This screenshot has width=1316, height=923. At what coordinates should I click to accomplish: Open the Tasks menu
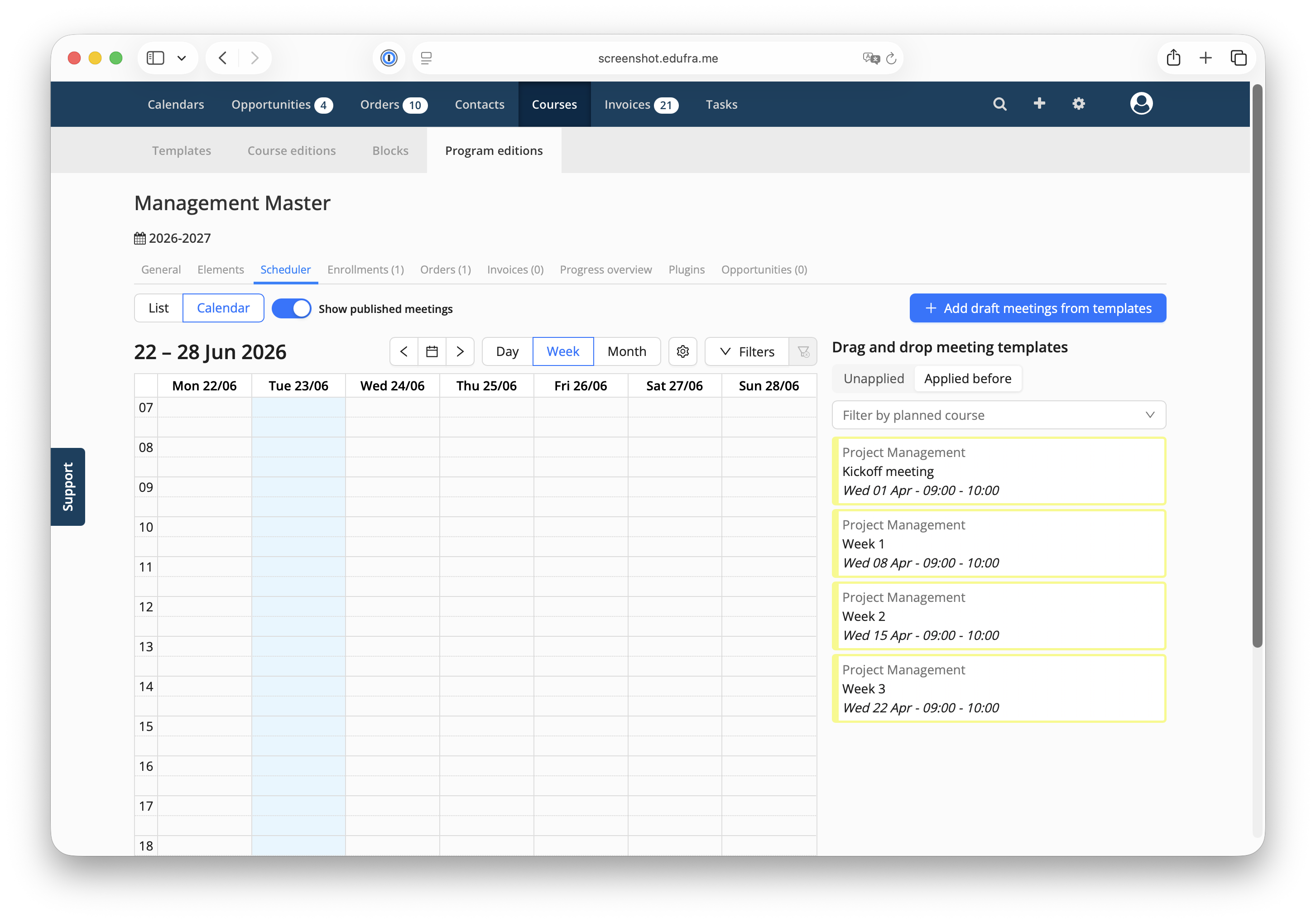coord(721,104)
